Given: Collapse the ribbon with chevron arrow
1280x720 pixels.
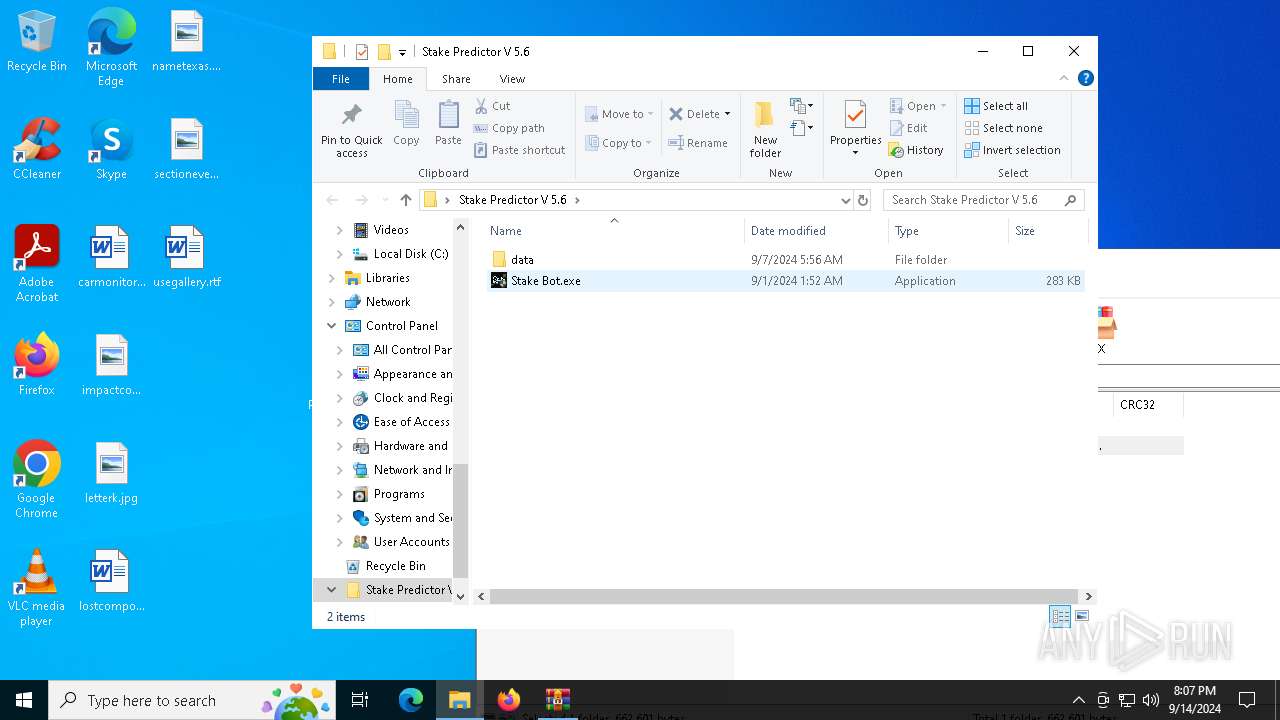Looking at the screenshot, I should point(1064,78).
